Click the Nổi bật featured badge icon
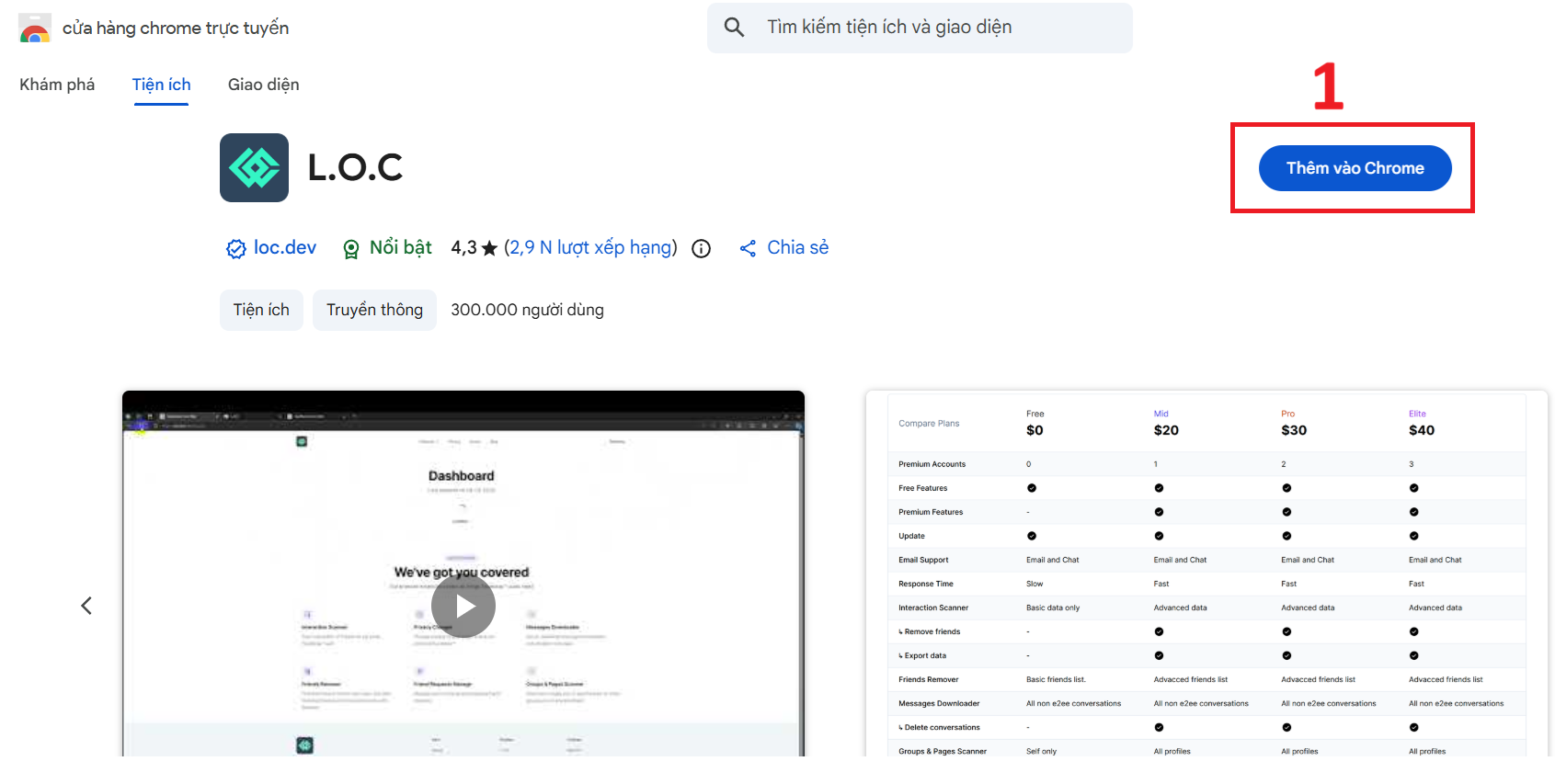Viewport: 1555px width, 784px height. (x=350, y=249)
